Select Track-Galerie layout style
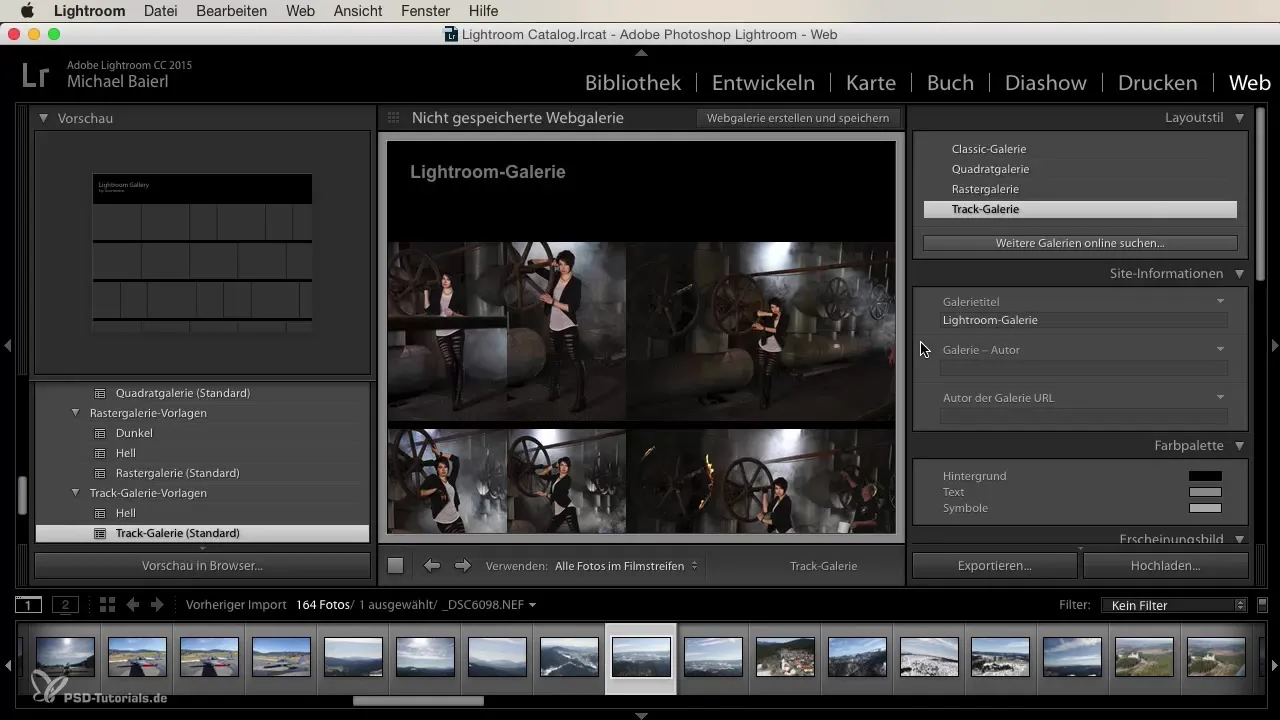This screenshot has width=1280, height=720. pos(1080,209)
